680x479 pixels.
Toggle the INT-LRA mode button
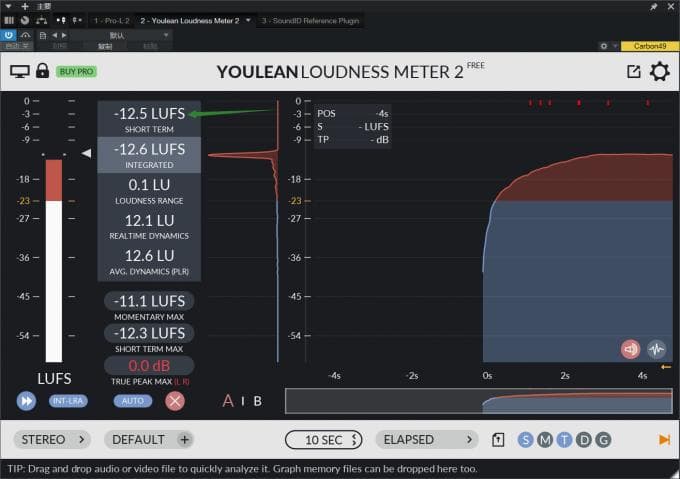coord(68,401)
